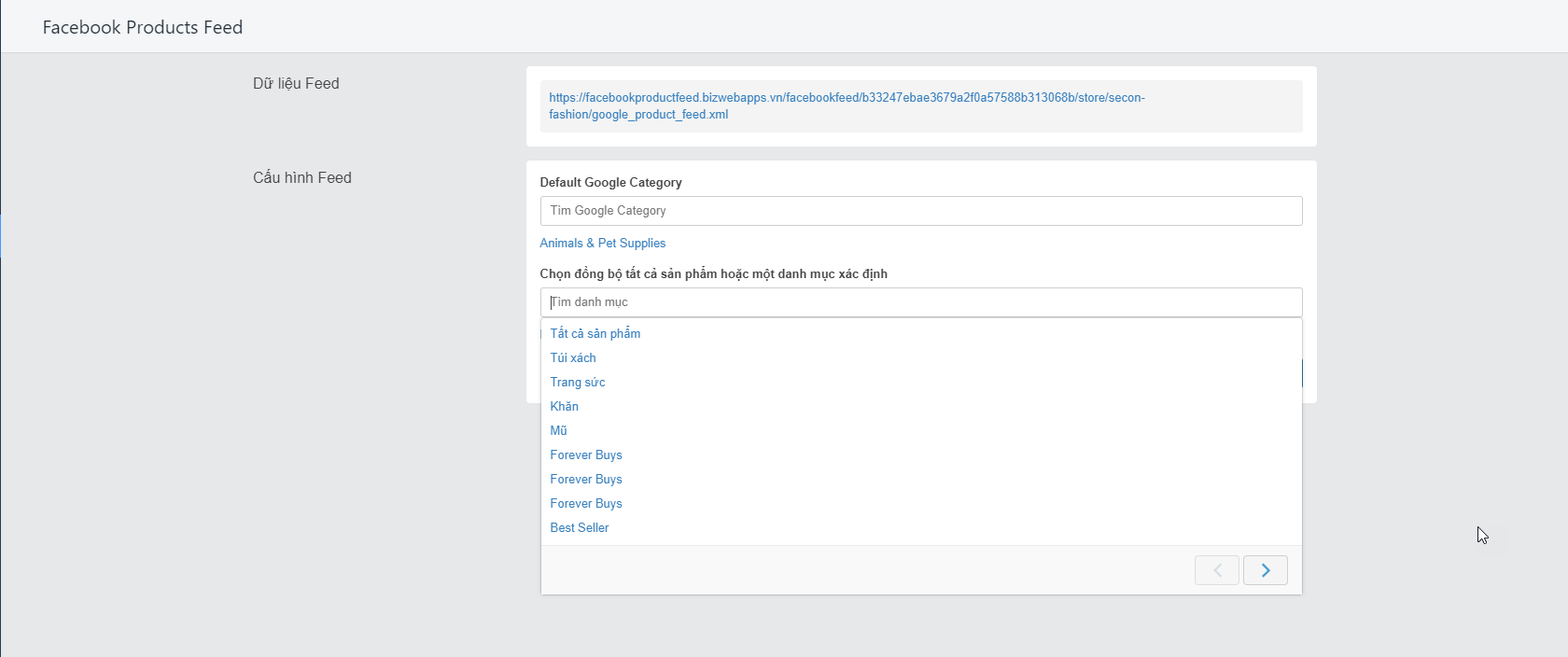Open the feed XML URL link
Image resolution: width=1568 pixels, height=657 pixels.
847,105
